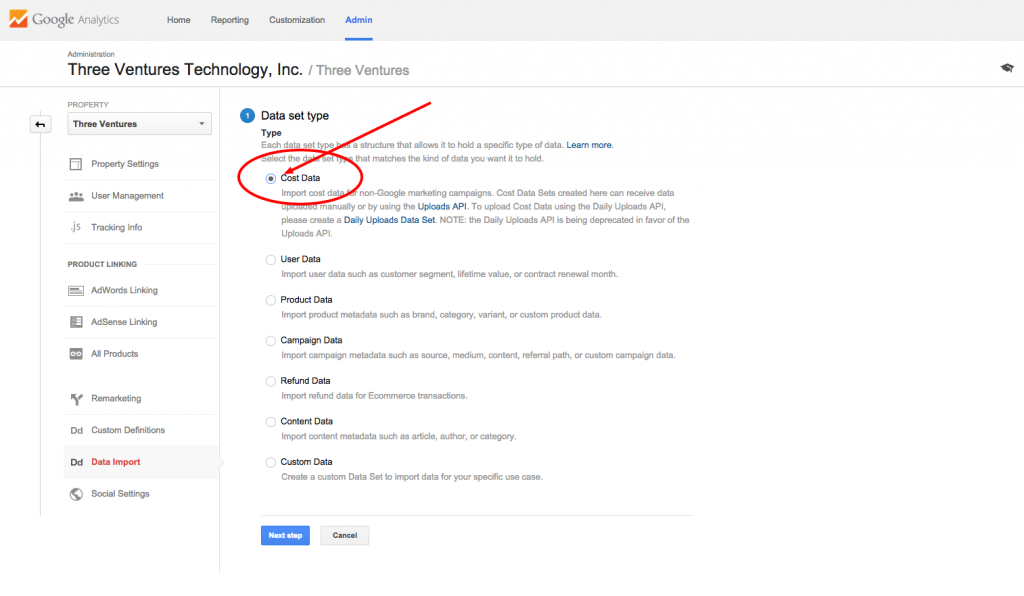The width and height of the screenshot is (1024, 596).
Task: Open Remarketing settings
Action: click(x=116, y=399)
